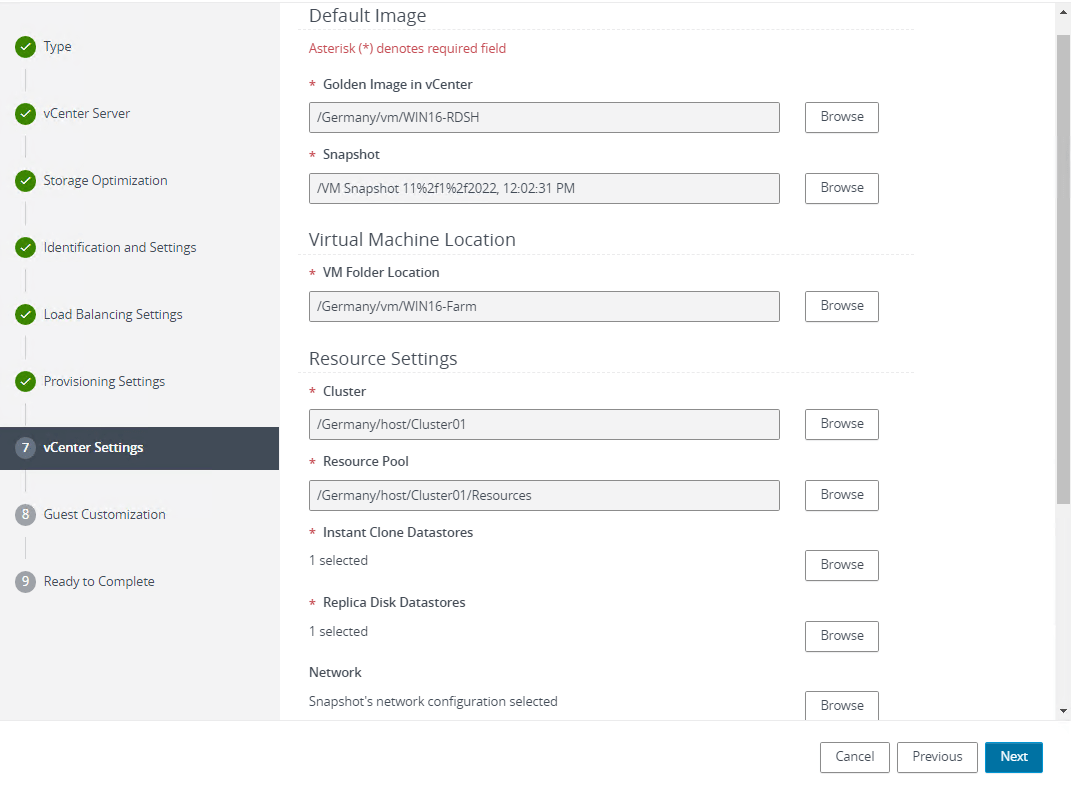
Task: Click the green checkmark beside Type step
Action: 25,46
